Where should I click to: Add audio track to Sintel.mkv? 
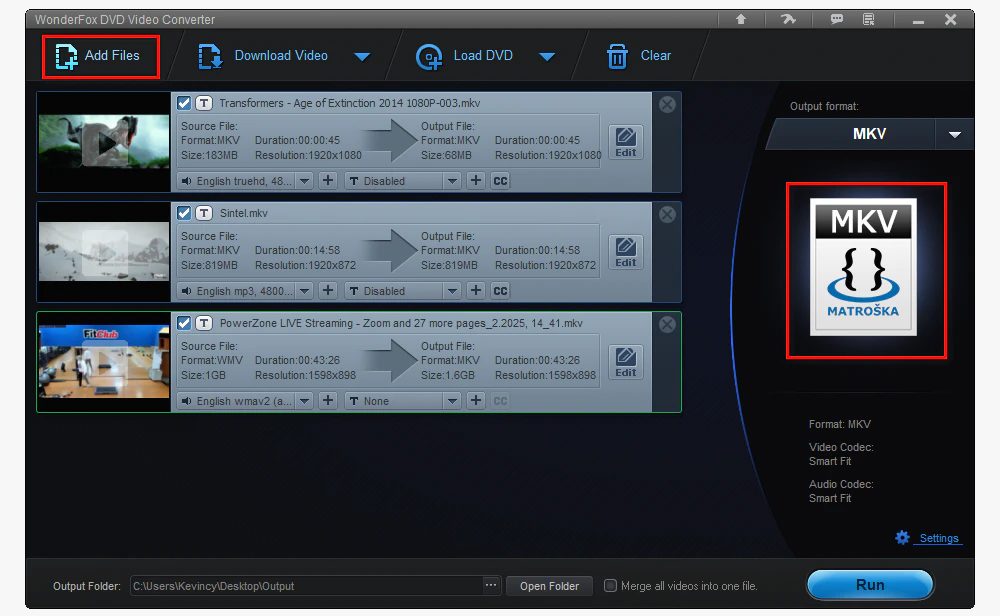click(x=328, y=291)
